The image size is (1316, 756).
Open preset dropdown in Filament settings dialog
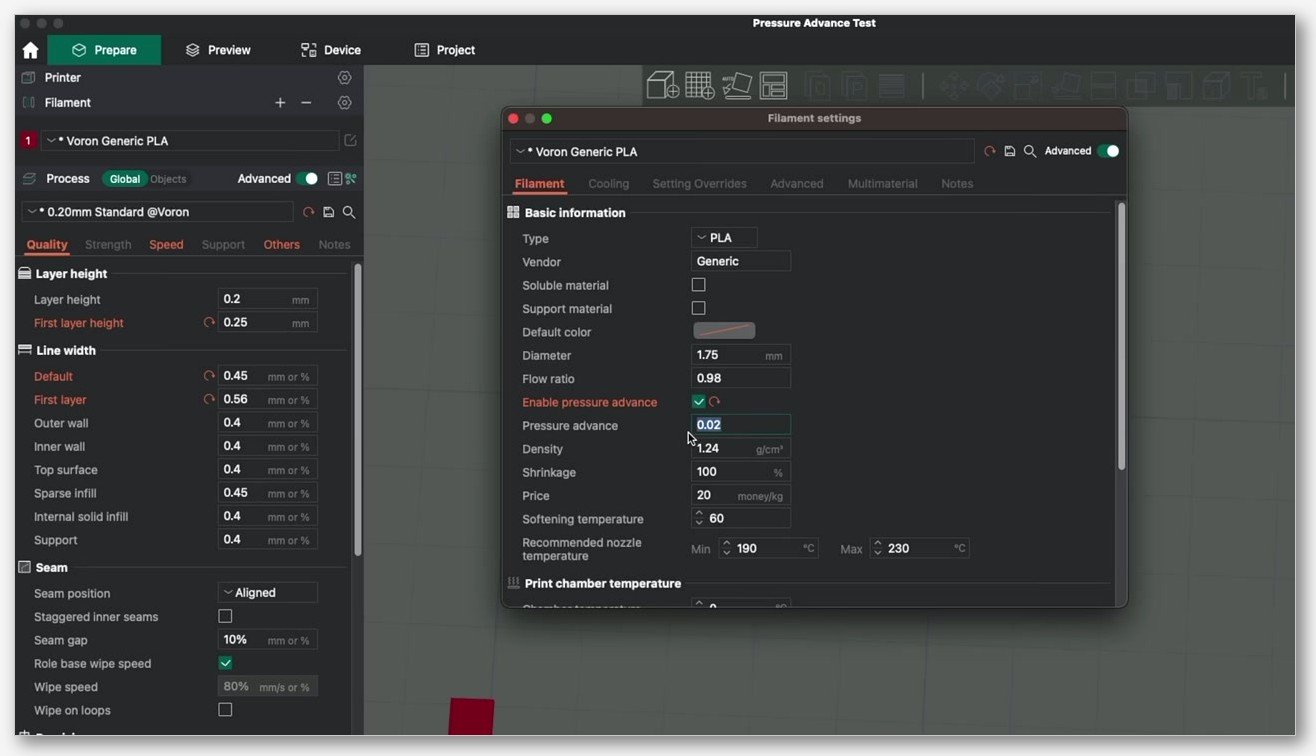tap(742, 151)
